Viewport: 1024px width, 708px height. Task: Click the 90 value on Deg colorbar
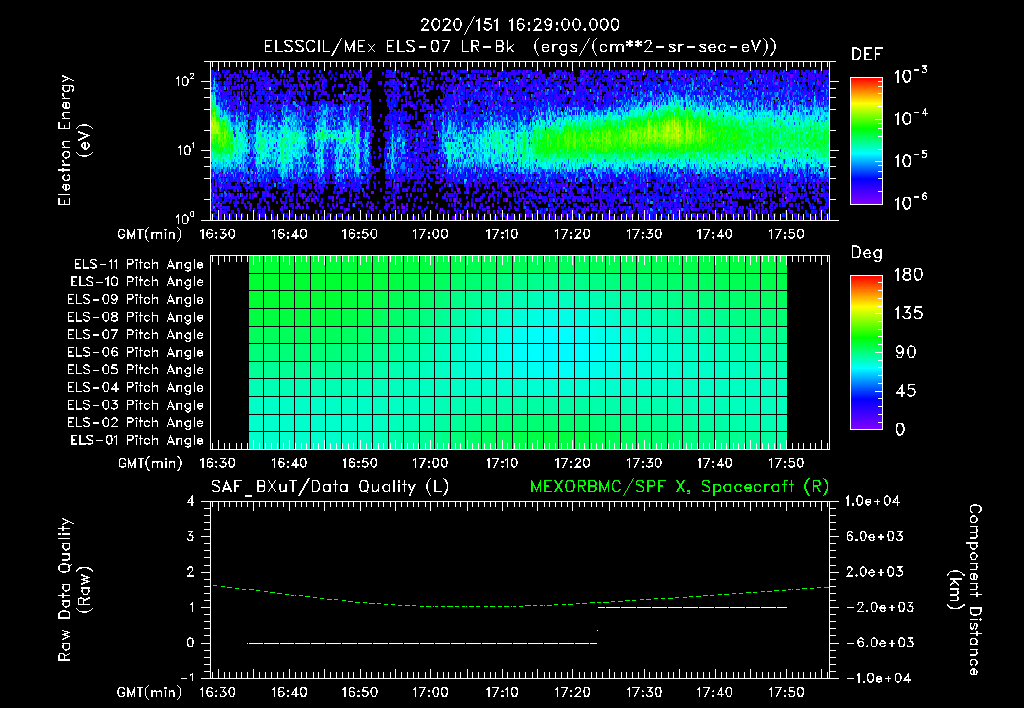click(906, 353)
